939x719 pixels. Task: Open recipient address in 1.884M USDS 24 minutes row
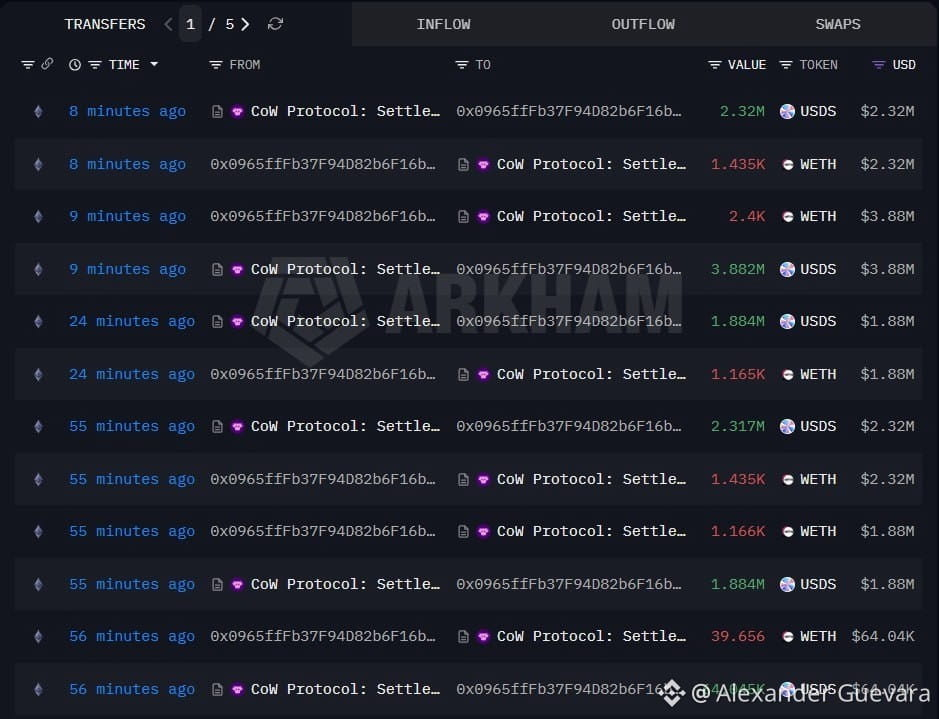click(x=569, y=321)
